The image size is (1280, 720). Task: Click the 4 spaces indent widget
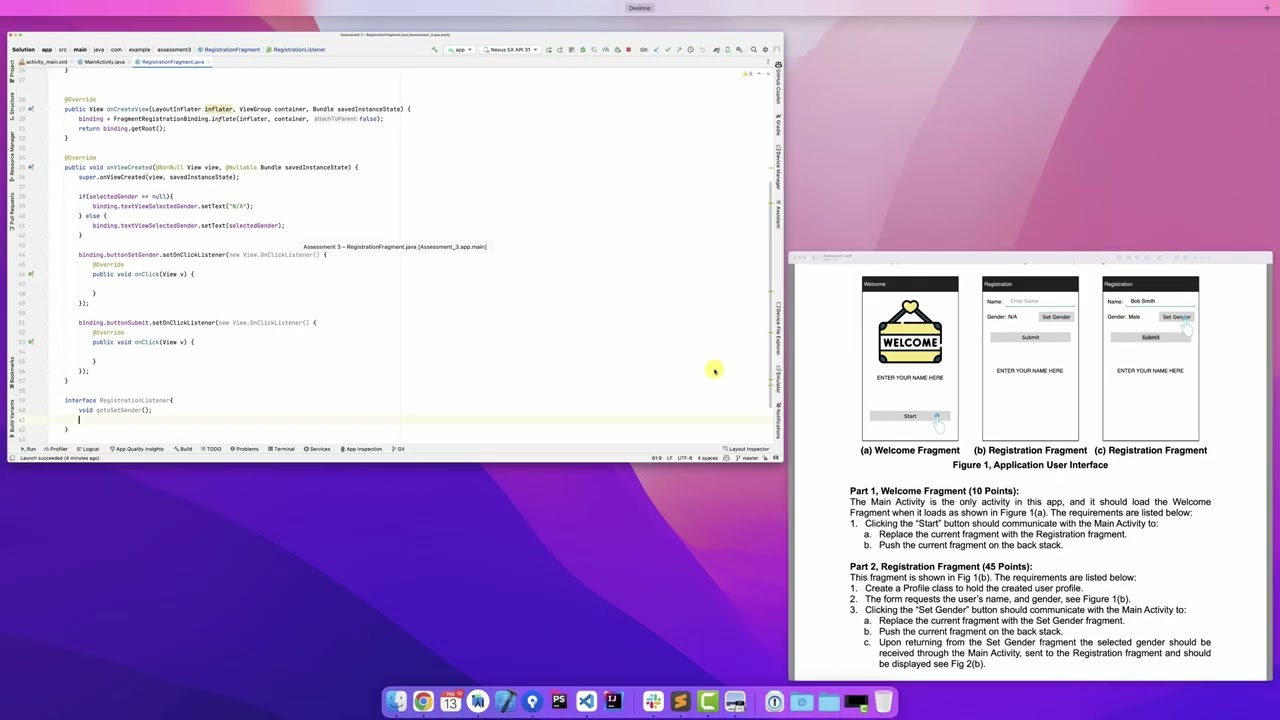707,458
